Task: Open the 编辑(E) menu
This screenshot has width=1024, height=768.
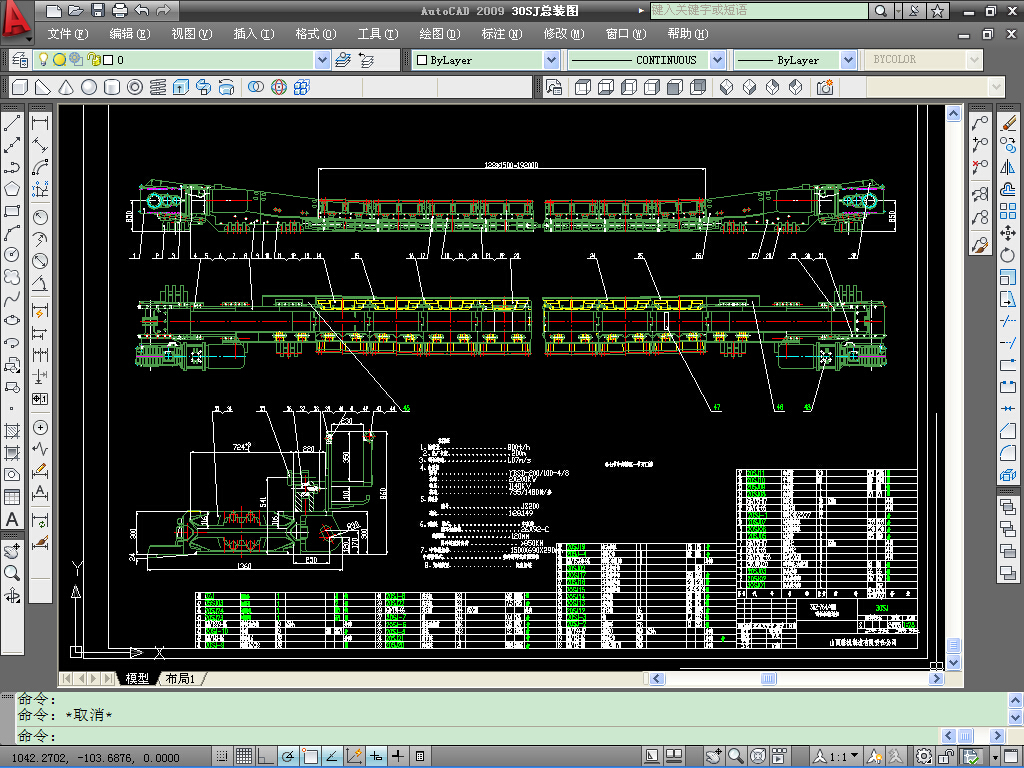Action: [x=129, y=34]
